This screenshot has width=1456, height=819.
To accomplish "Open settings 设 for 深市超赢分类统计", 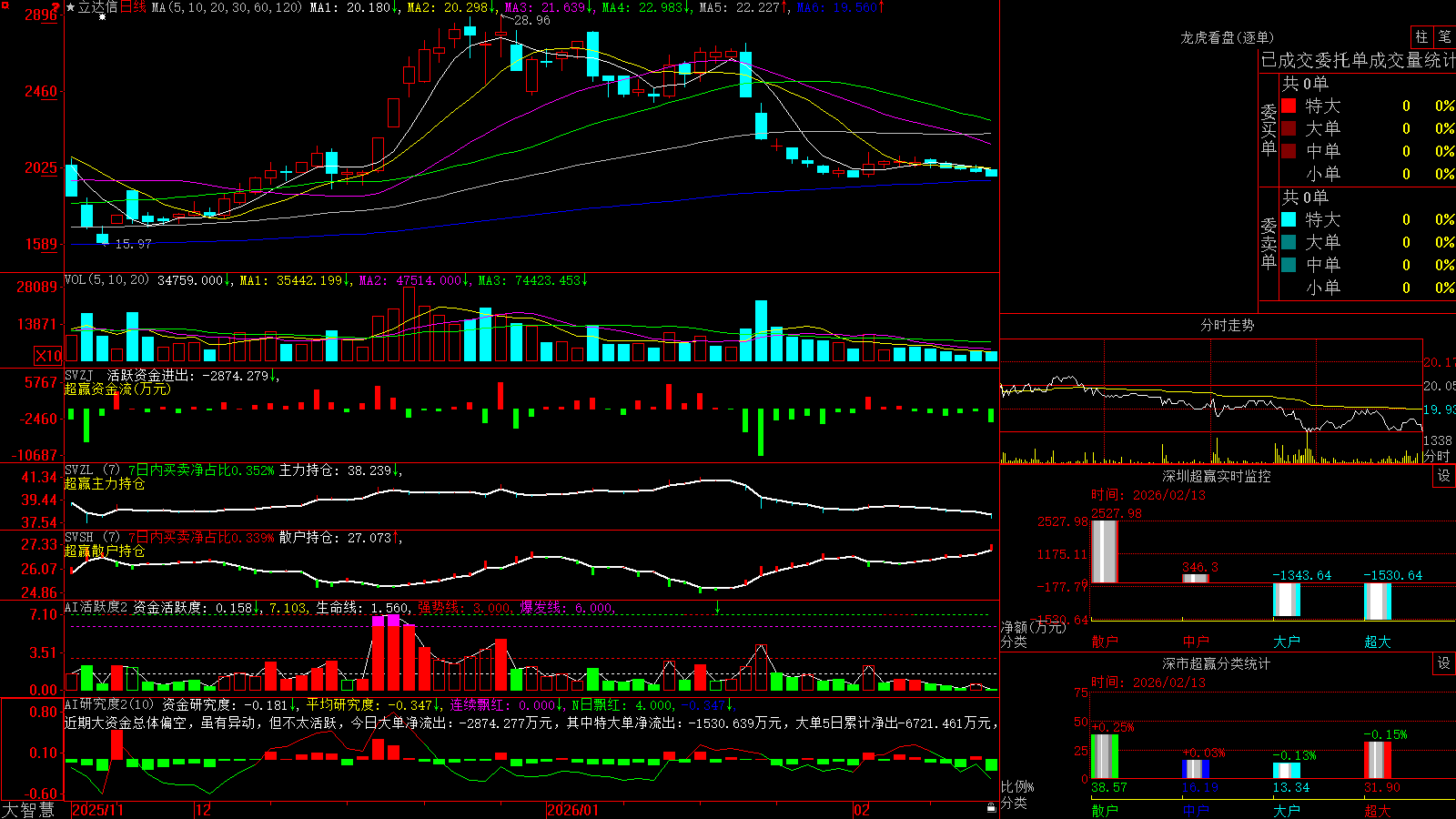I will 1444,663.
